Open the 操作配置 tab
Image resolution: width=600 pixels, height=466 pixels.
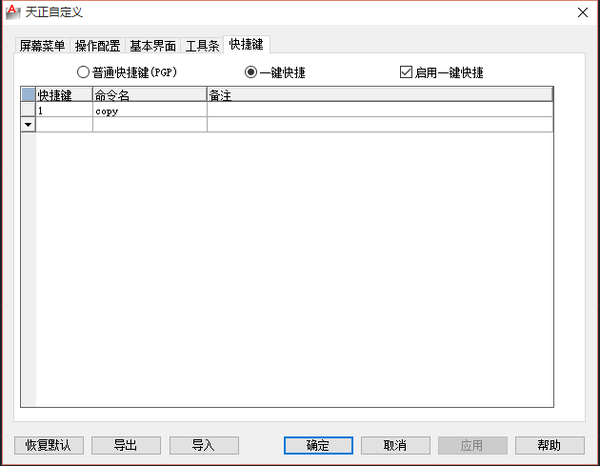coord(98,46)
